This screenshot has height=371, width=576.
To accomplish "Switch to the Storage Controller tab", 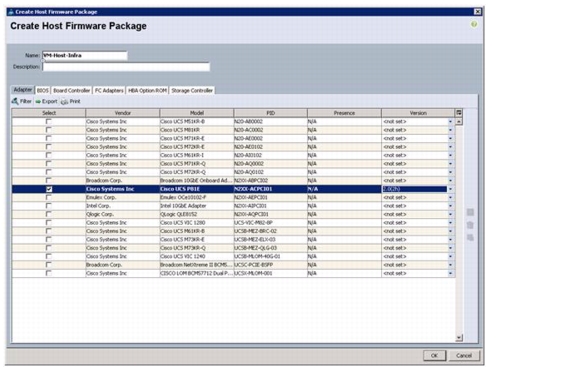I will tap(192, 90).
